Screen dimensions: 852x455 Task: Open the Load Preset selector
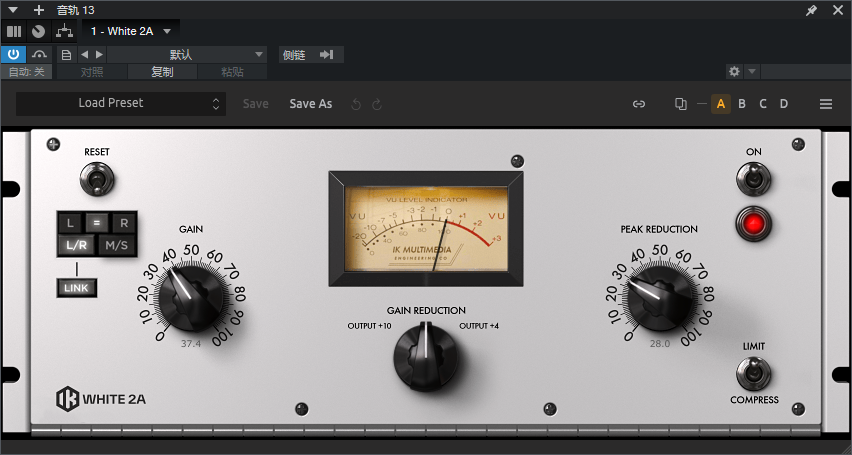point(121,103)
